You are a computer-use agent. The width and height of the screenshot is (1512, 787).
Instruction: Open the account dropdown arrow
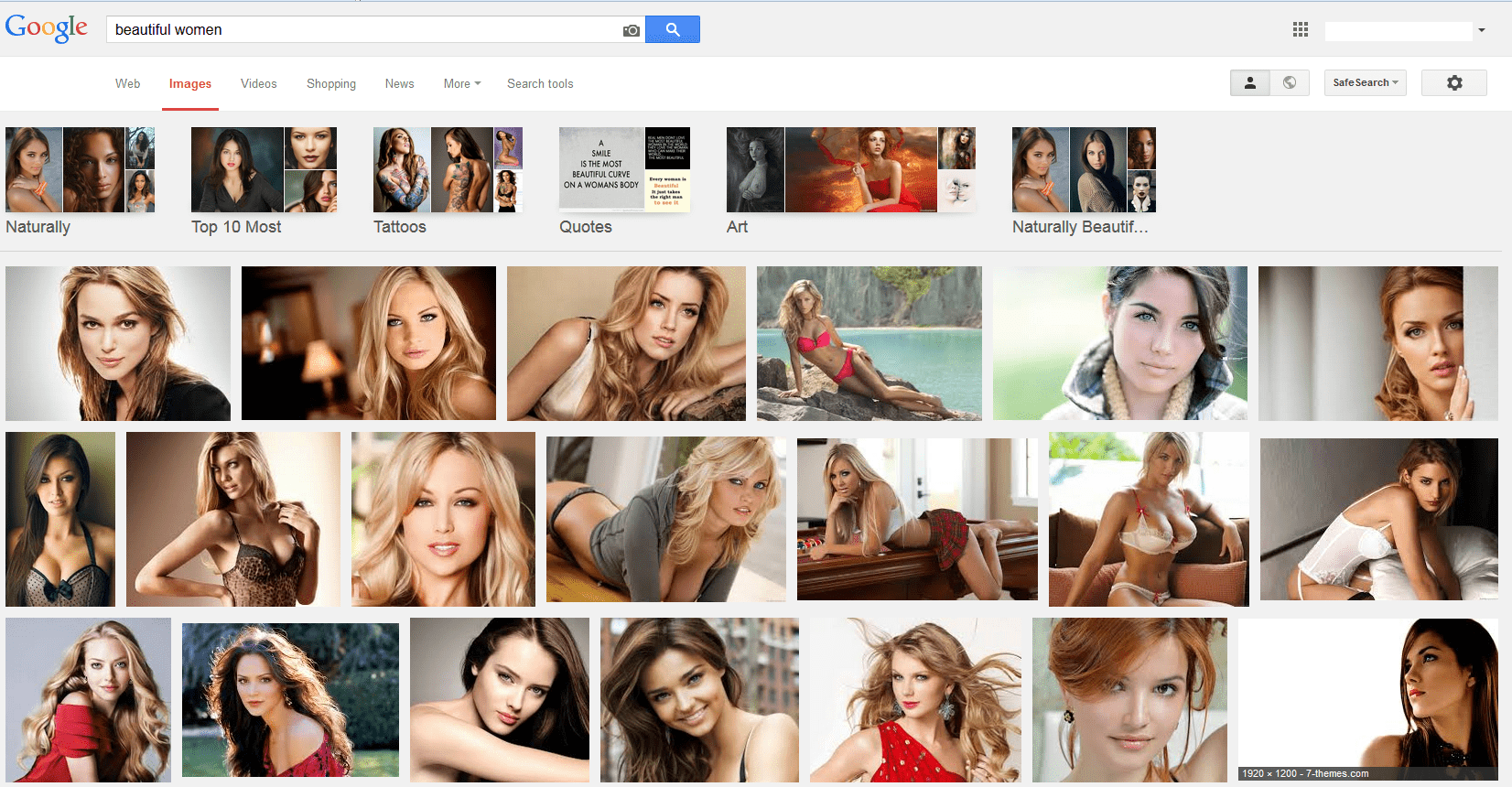point(1481,30)
